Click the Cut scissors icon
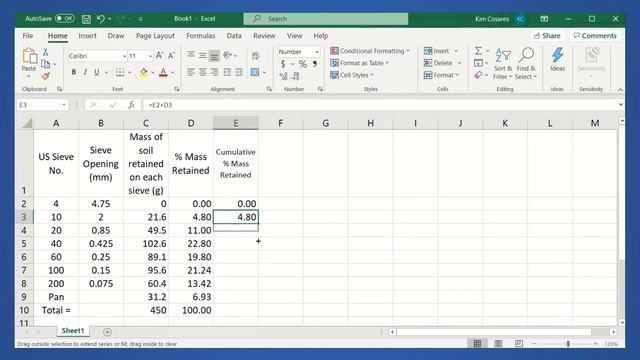The image size is (640, 360). 45,52
